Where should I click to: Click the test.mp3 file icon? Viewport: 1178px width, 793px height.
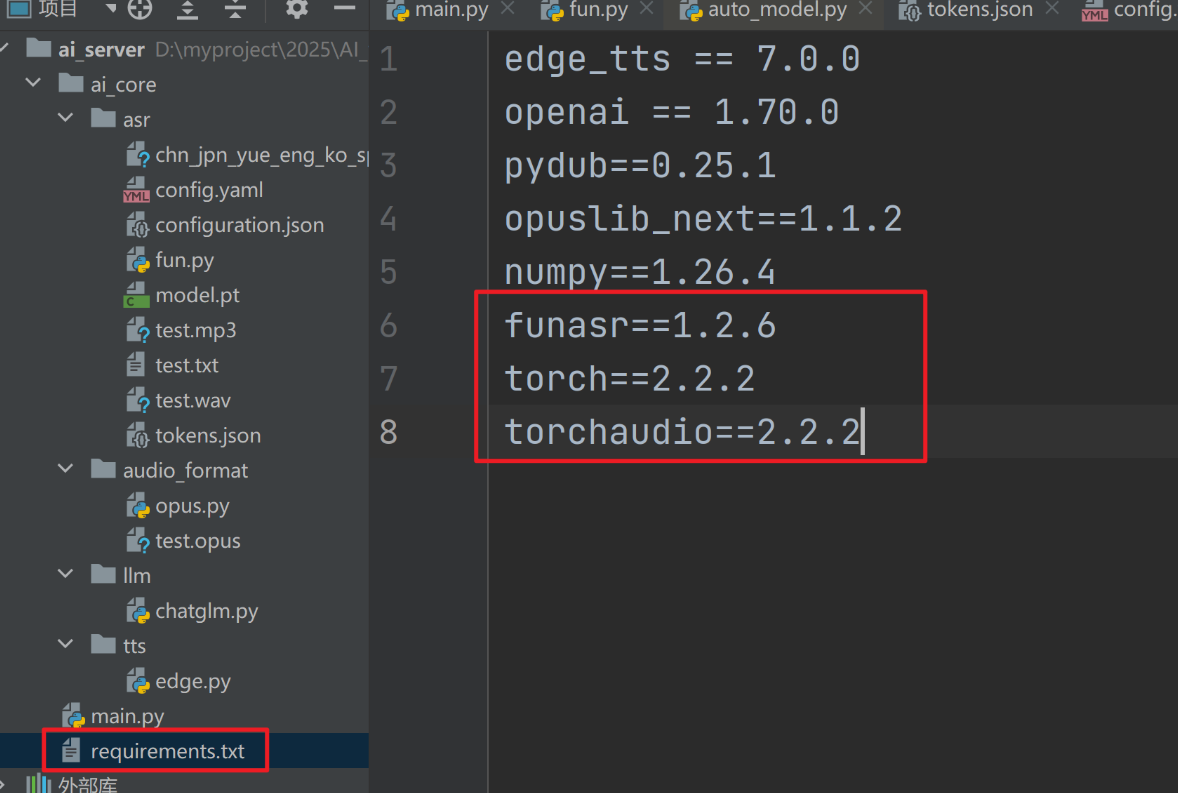pos(137,330)
